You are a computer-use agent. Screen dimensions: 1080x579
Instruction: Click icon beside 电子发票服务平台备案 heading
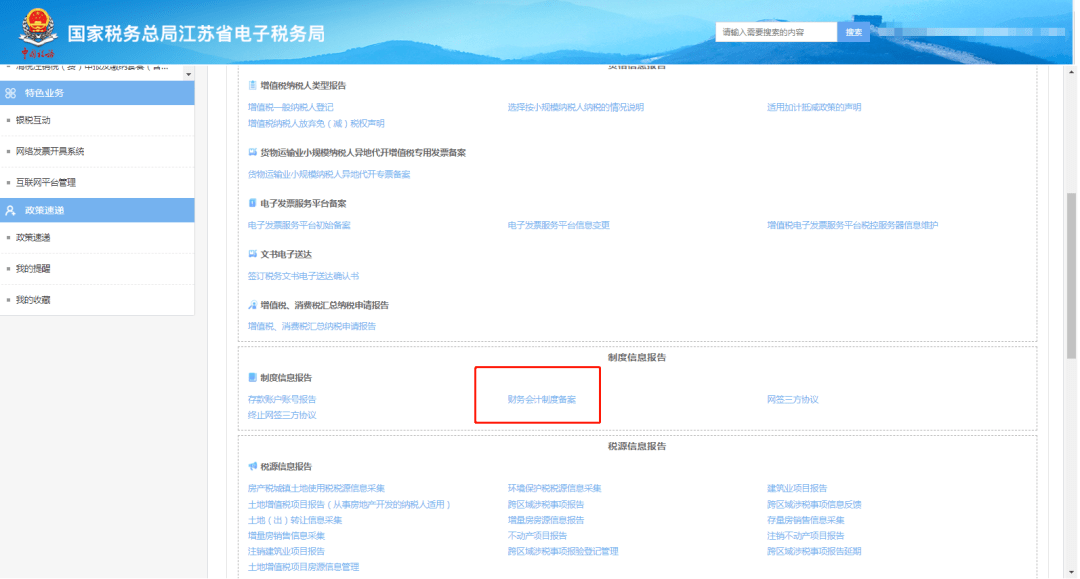tap(252, 203)
